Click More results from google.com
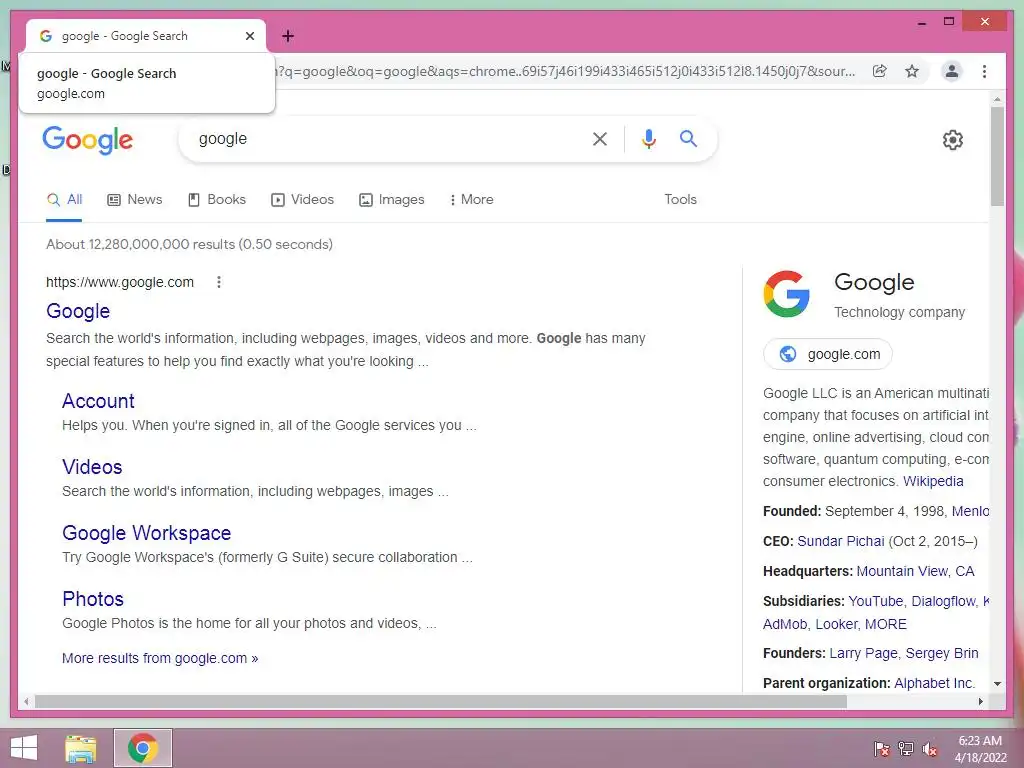Viewport: 1024px width, 768px height. point(160,658)
